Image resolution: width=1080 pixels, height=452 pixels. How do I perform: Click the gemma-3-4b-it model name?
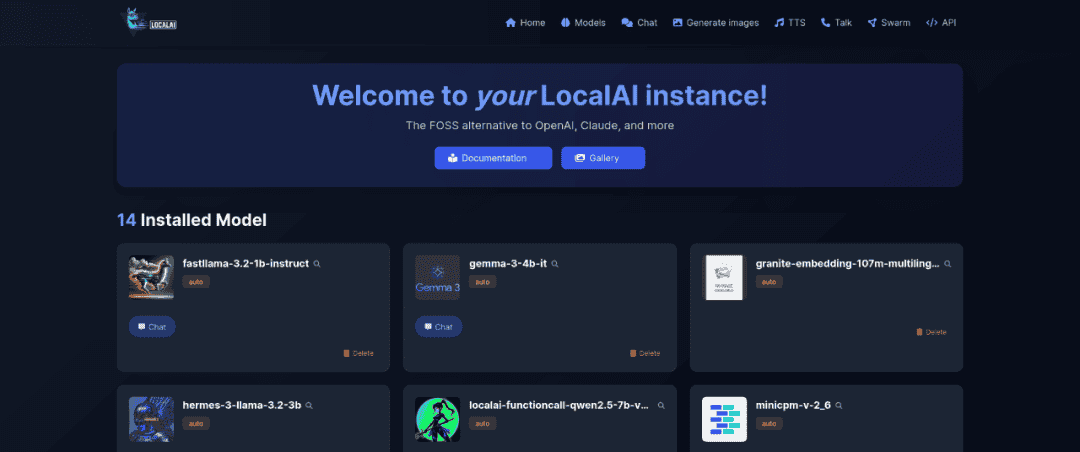[508, 263]
